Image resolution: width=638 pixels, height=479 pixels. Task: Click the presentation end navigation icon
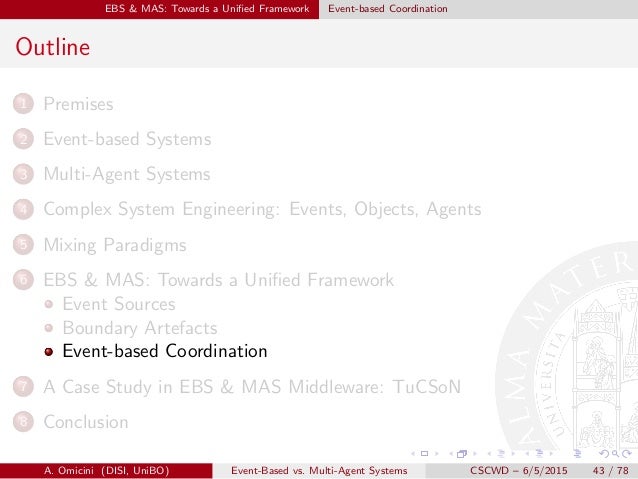[x=577, y=454]
